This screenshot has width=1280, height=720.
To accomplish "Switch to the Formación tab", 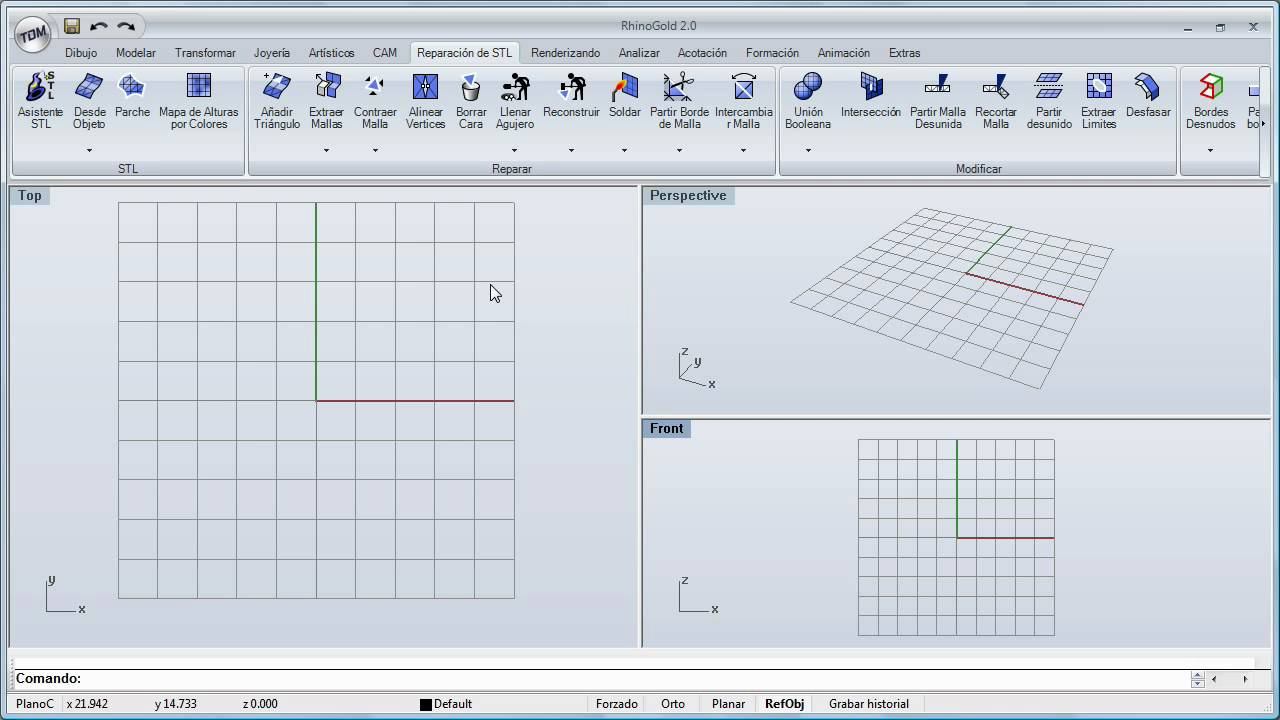I will point(773,53).
